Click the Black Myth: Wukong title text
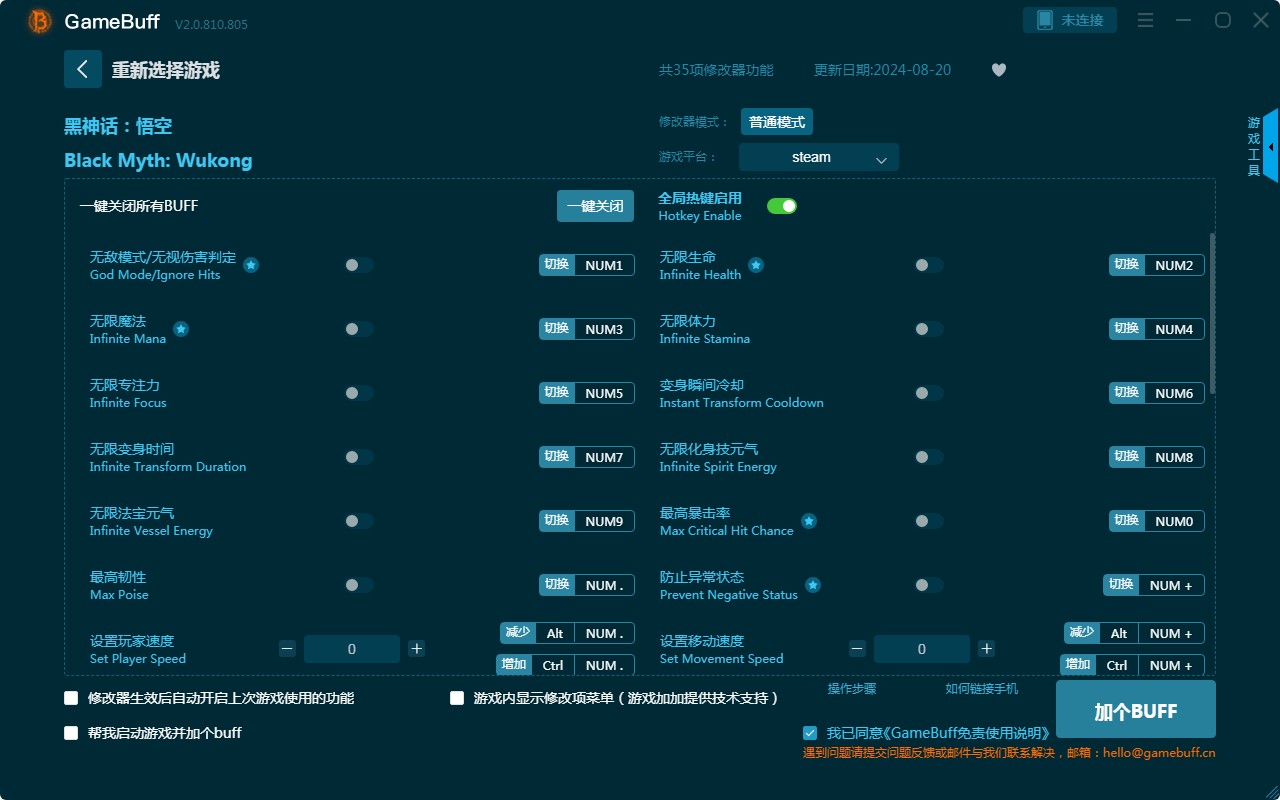This screenshot has height=800, width=1280. point(158,160)
